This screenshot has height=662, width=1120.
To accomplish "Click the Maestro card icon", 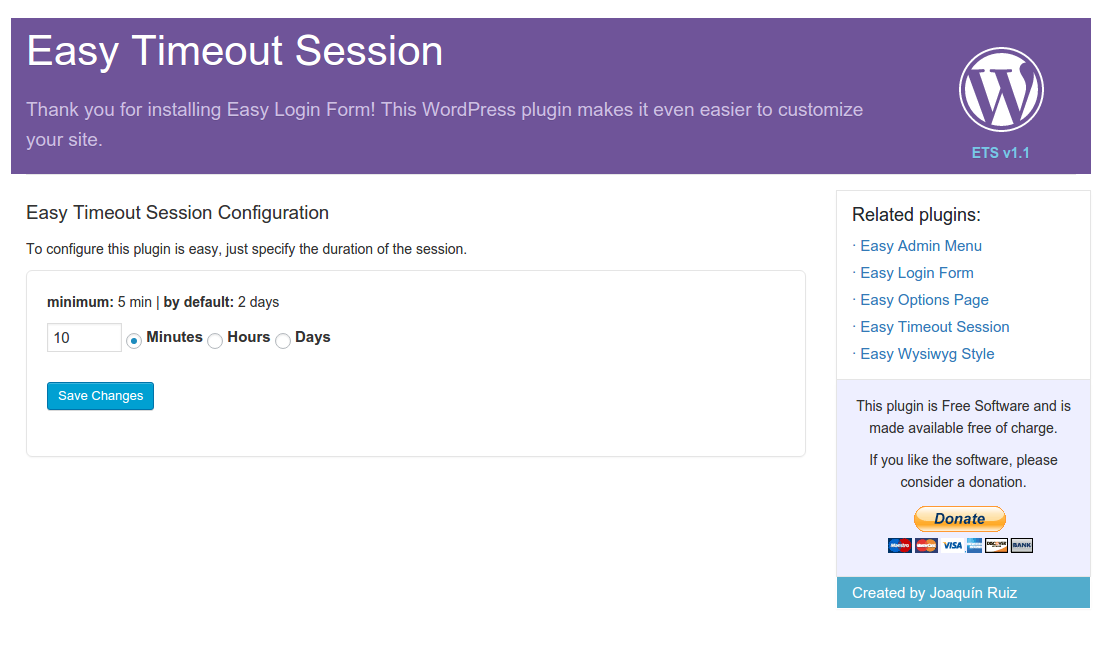I will point(900,546).
